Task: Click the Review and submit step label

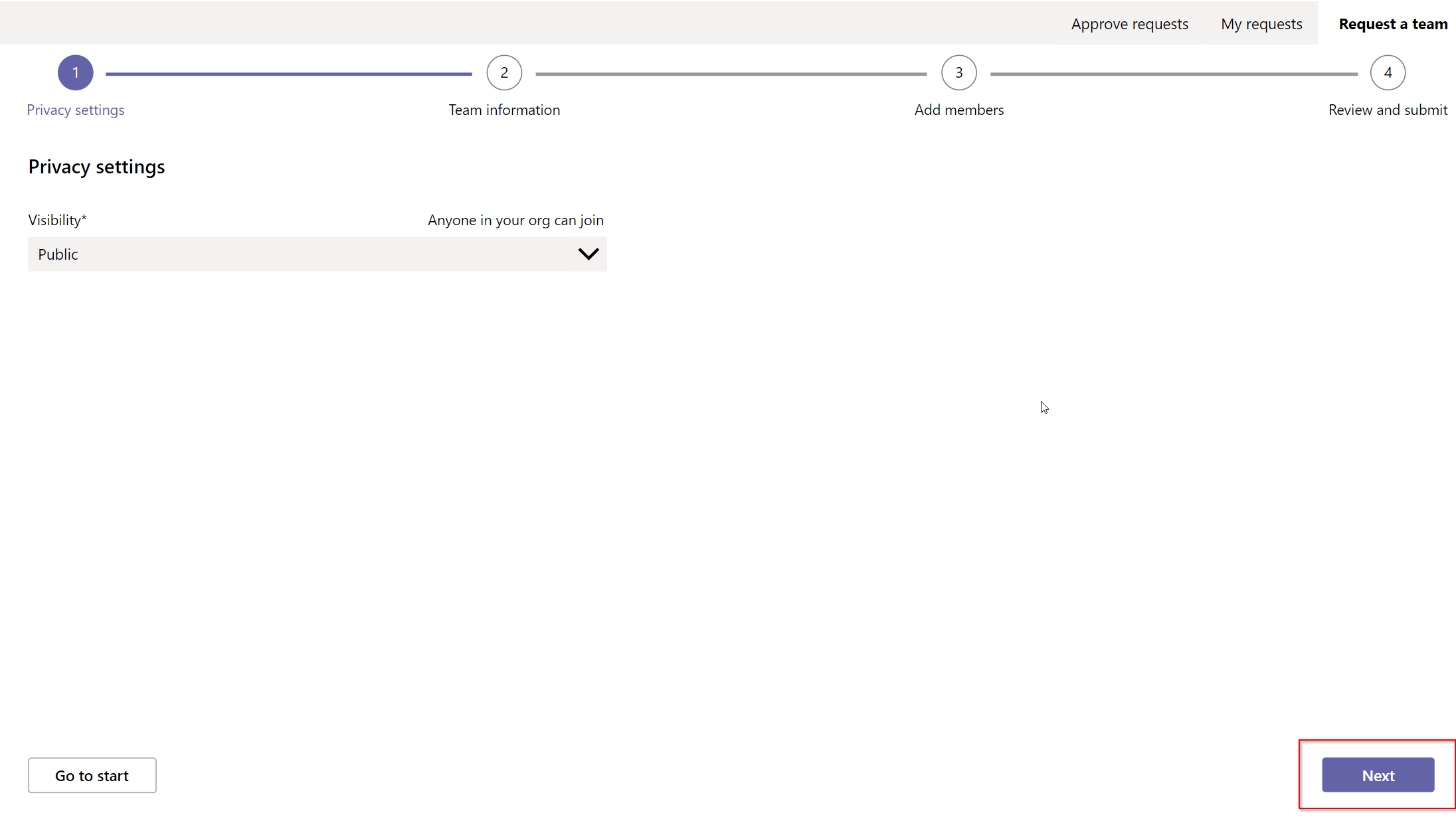Action: pos(1388,110)
